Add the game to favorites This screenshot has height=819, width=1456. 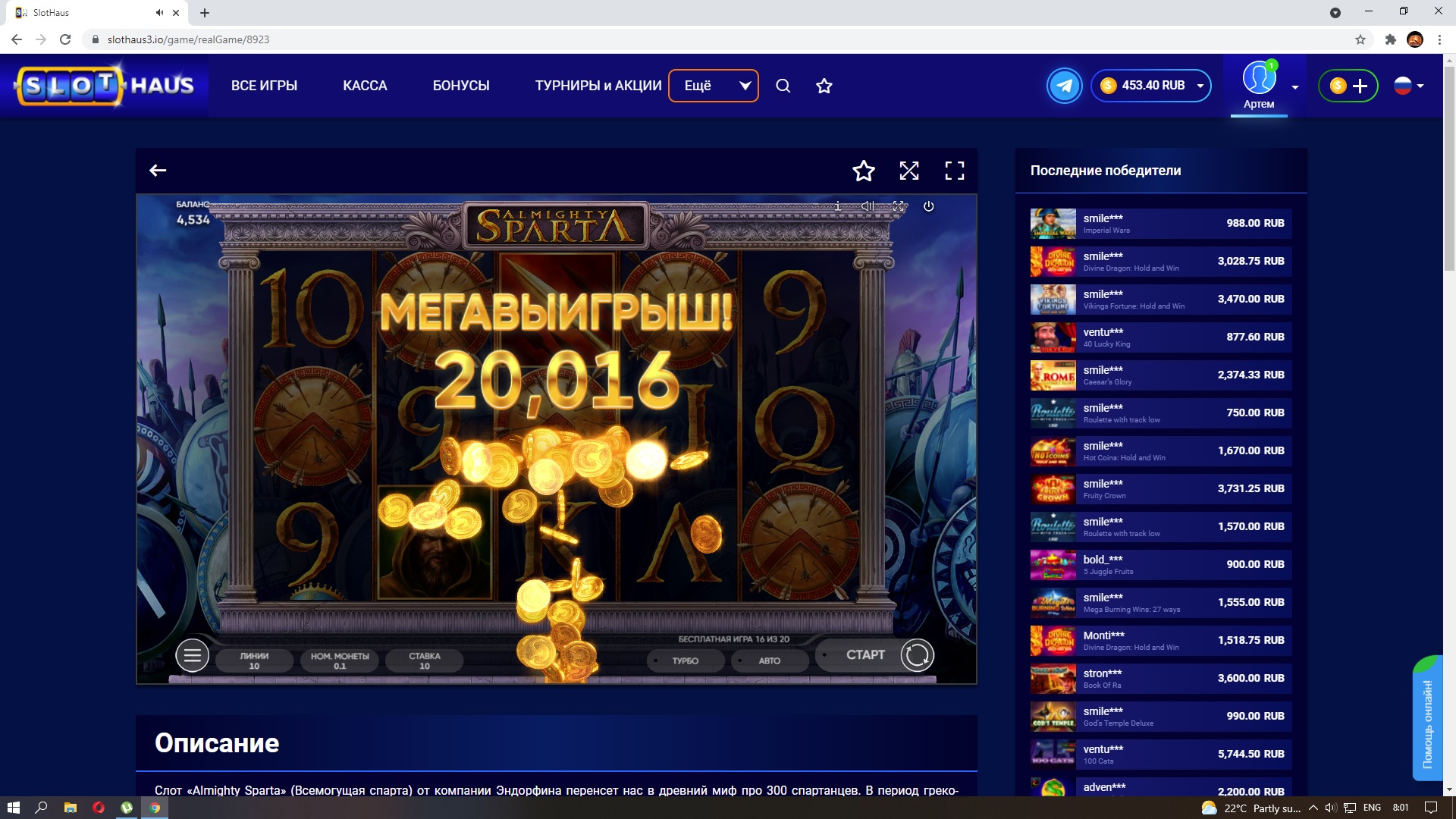(863, 171)
